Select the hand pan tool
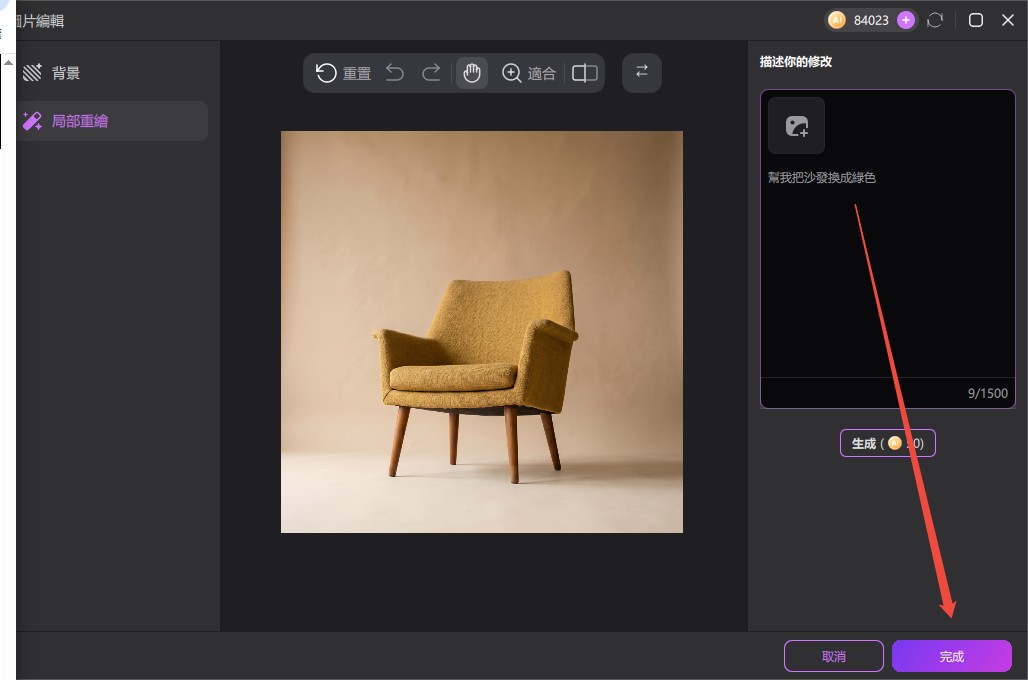This screenshot has width=1028, height=680. point(471,73)
